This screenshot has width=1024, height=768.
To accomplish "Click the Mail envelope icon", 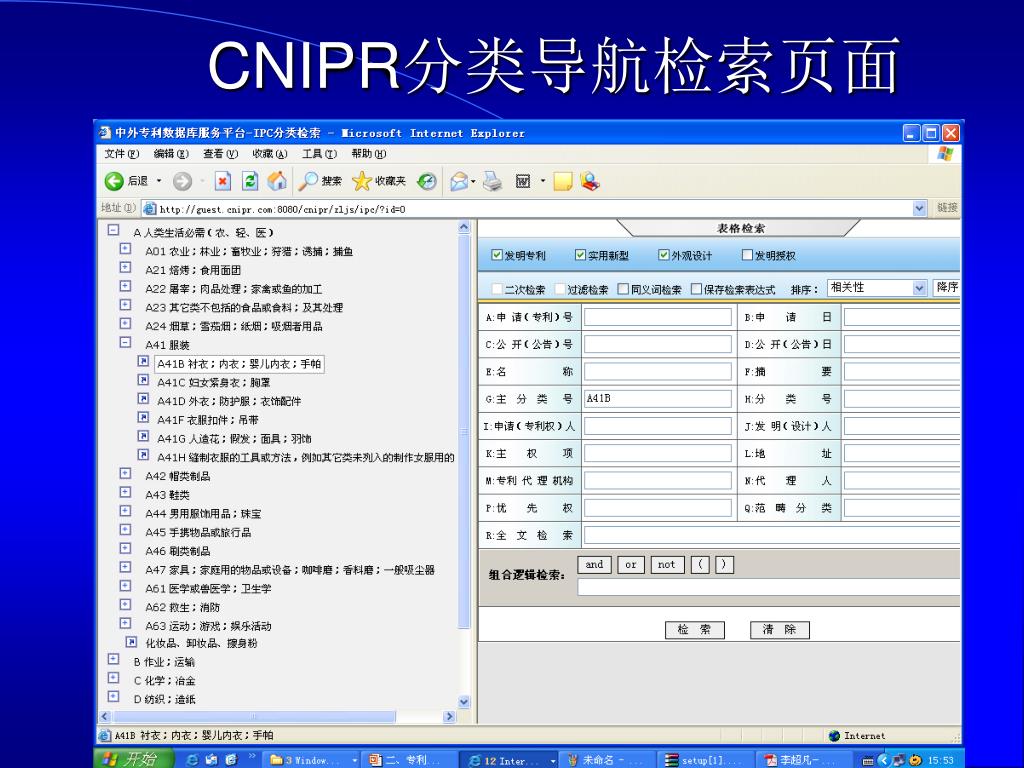I will (x=459, y=181).
